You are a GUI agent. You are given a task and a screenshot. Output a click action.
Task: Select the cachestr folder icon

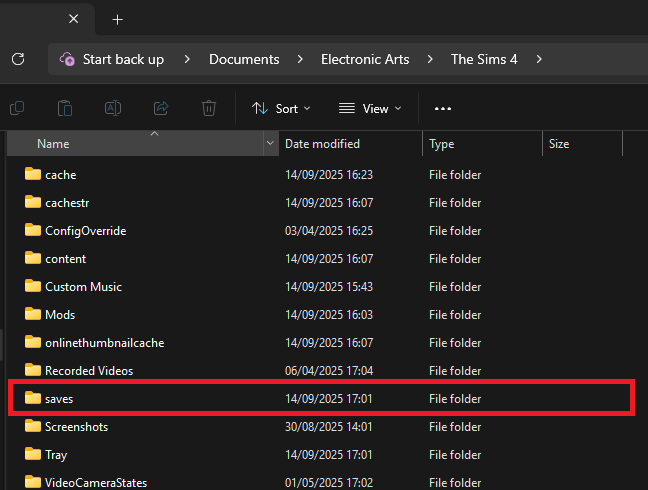point(33,202)
